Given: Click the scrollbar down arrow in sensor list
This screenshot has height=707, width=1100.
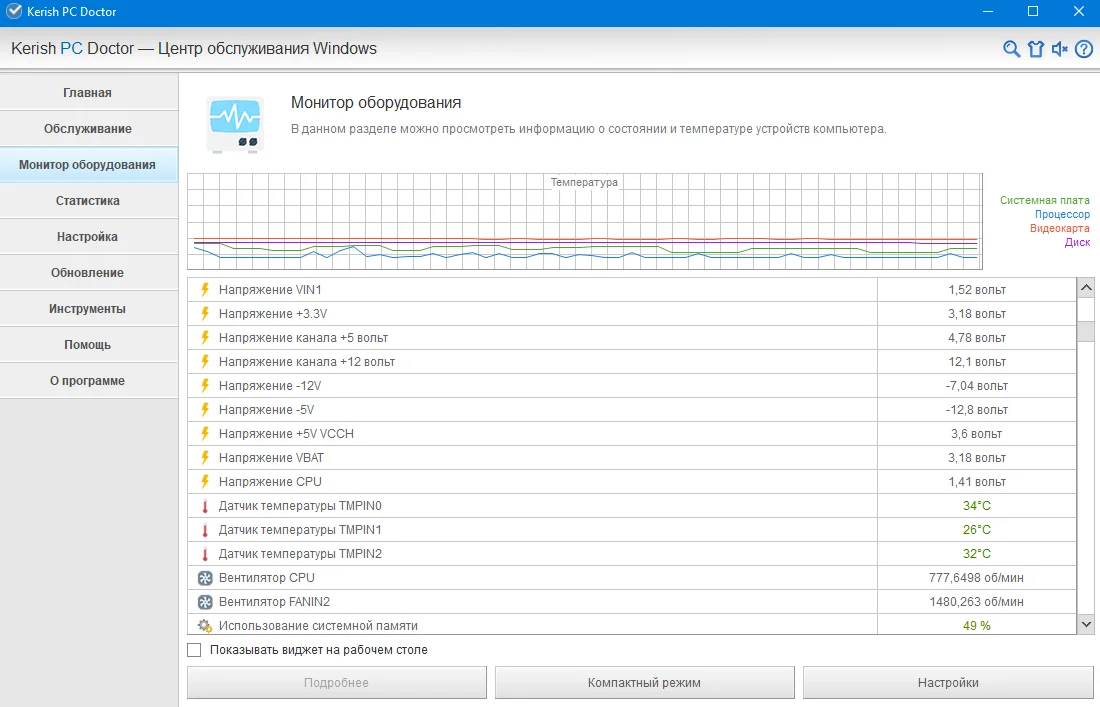Looking at the screenshot, I should pyautogui.click(x=1086, y=624).
